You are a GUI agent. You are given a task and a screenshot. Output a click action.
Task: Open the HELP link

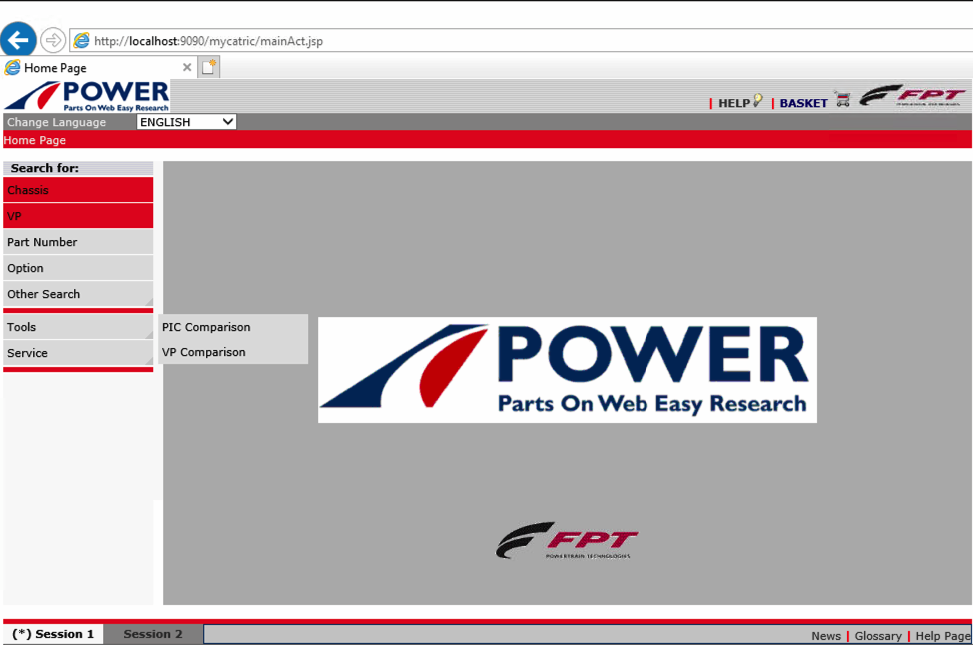(734, 103)
